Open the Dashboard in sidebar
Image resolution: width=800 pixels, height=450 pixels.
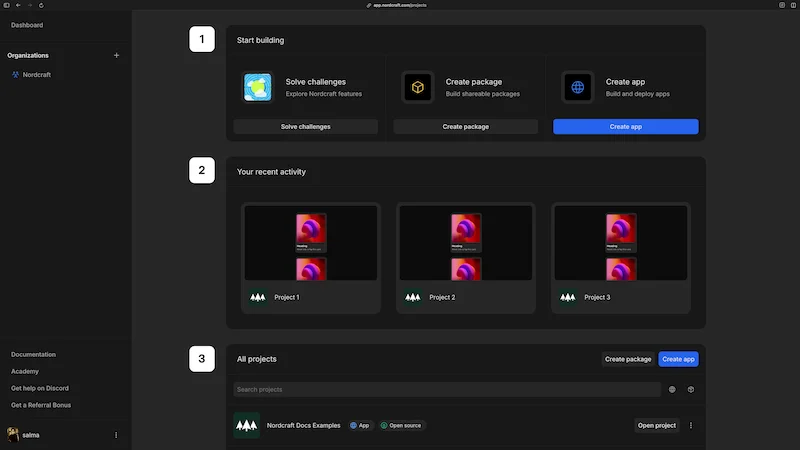pyautogui.click(x=27, y=25)
